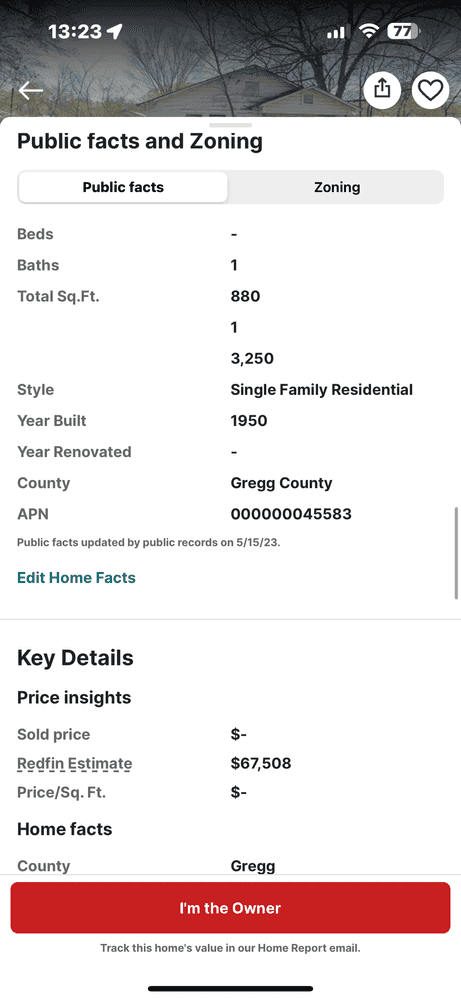Tap the location arrow in status bar
This screenshot has height=1000, width=461.
(x=115, y=31)
